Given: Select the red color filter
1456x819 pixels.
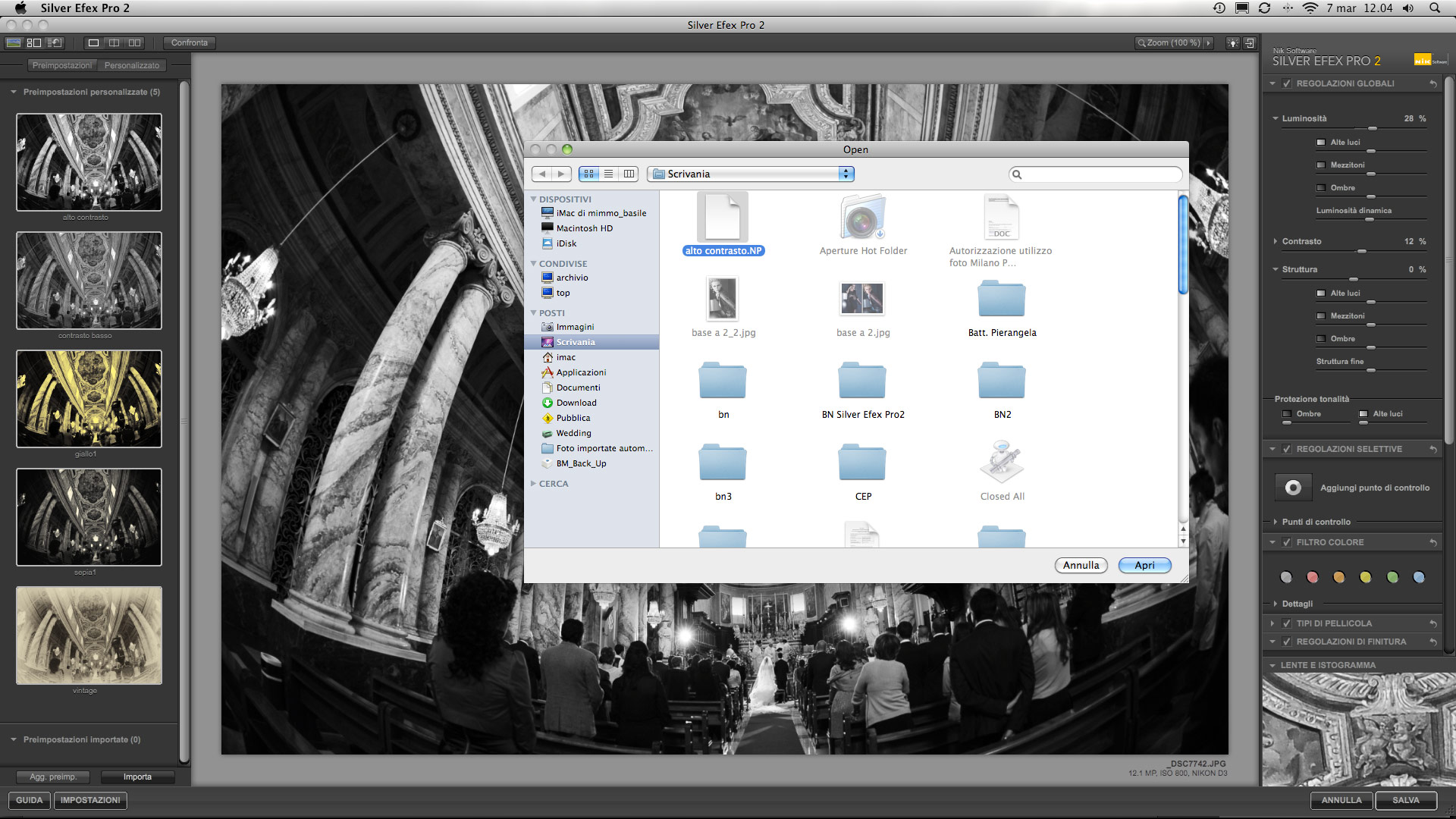Looking at the screenshot, I should click(1313, 577).
